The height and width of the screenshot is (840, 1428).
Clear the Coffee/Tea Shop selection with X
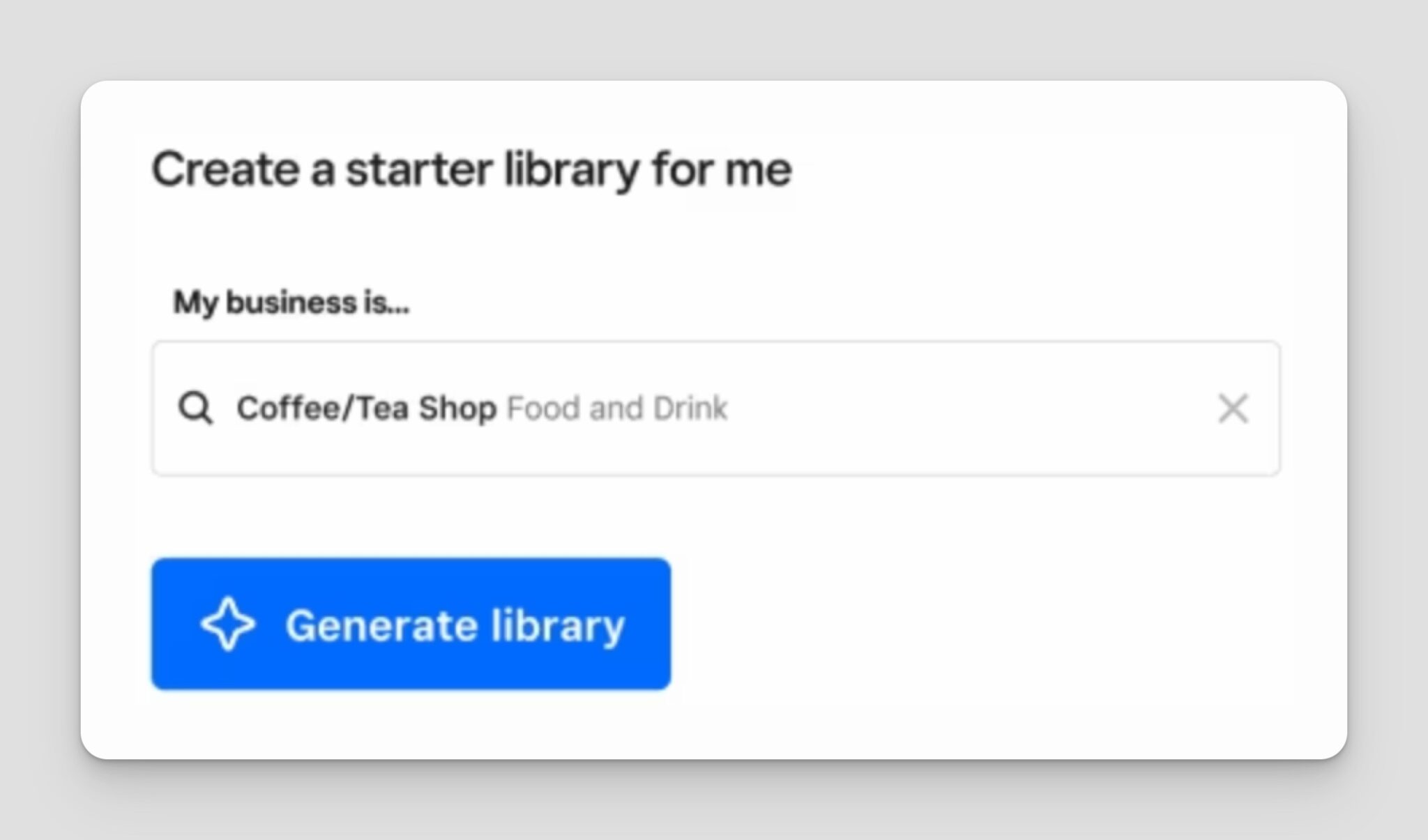coord(1232,408)
